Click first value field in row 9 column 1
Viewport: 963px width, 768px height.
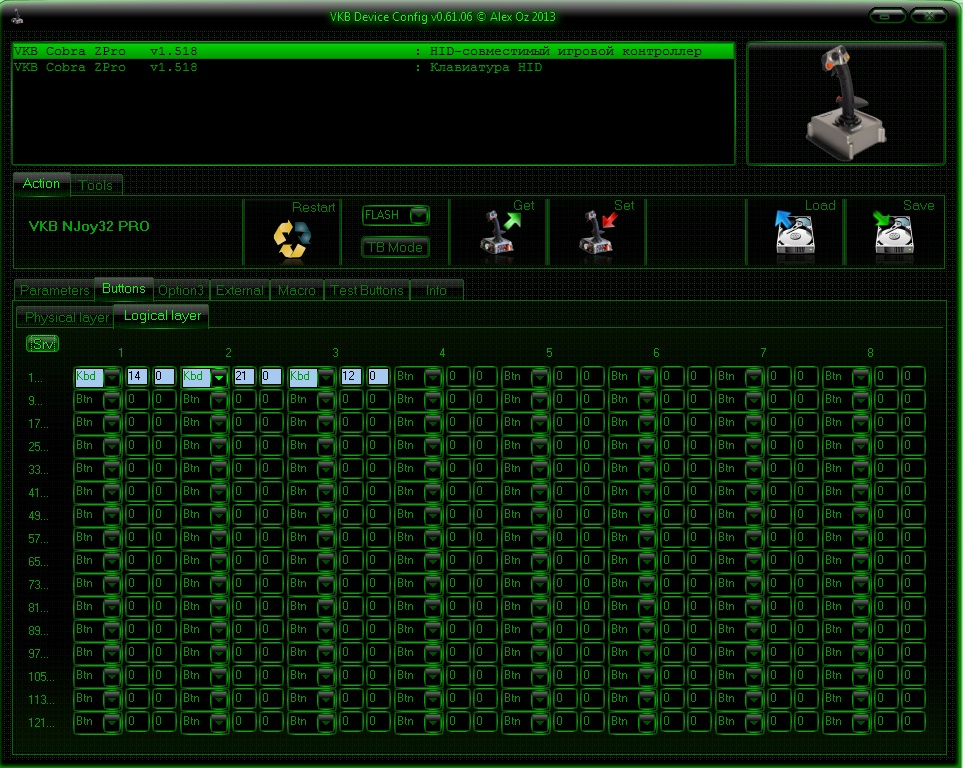pos(137,400)
